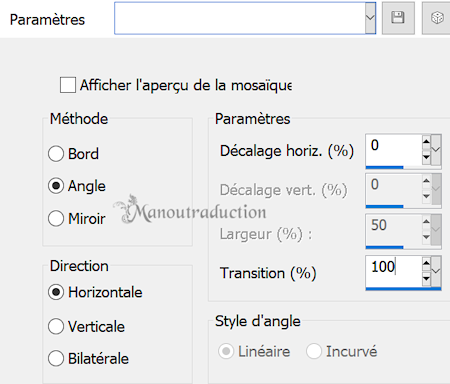Click the blue slider bar under Transition
Viewport: 450px width, 384px height.
click(403, 289)
